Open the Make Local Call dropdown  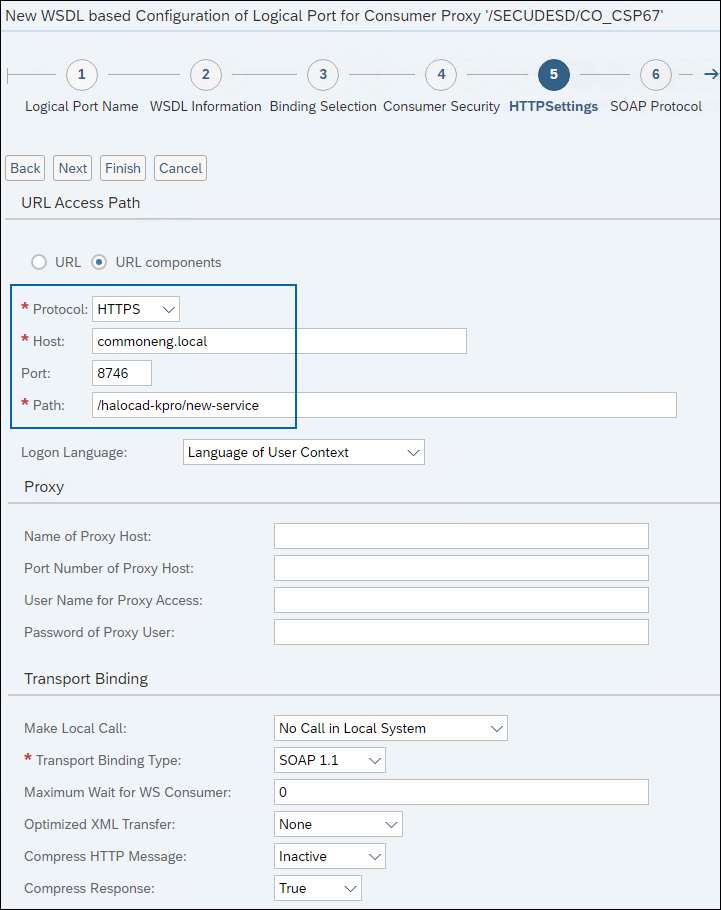[391, 728]
